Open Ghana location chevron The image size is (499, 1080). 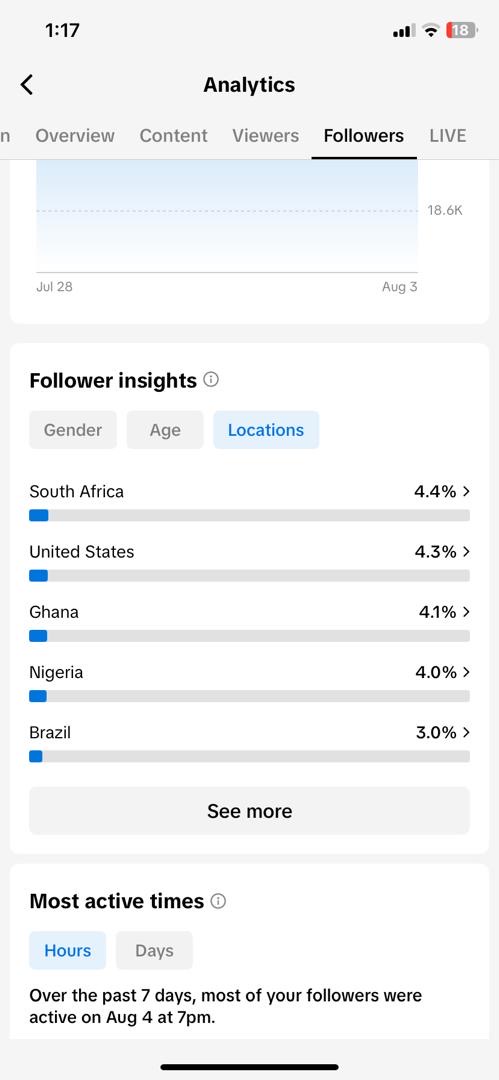click(467, 612)
